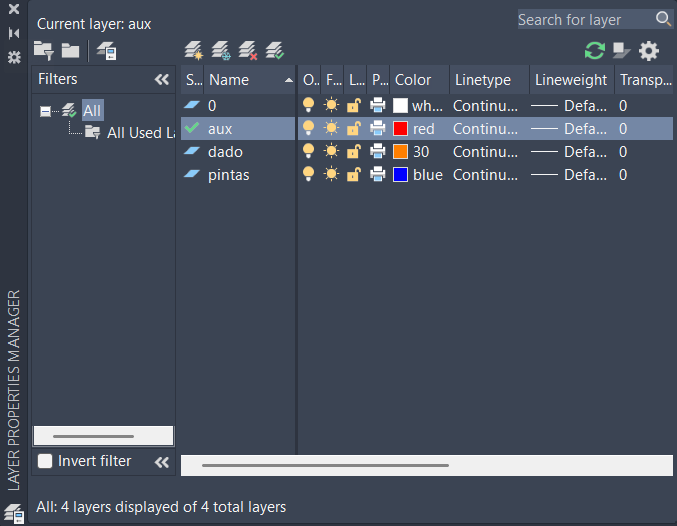Viewport: 677px width, 526px height.
Task: Collapse the Filters panel chevron
Action: tap(161, 80)
